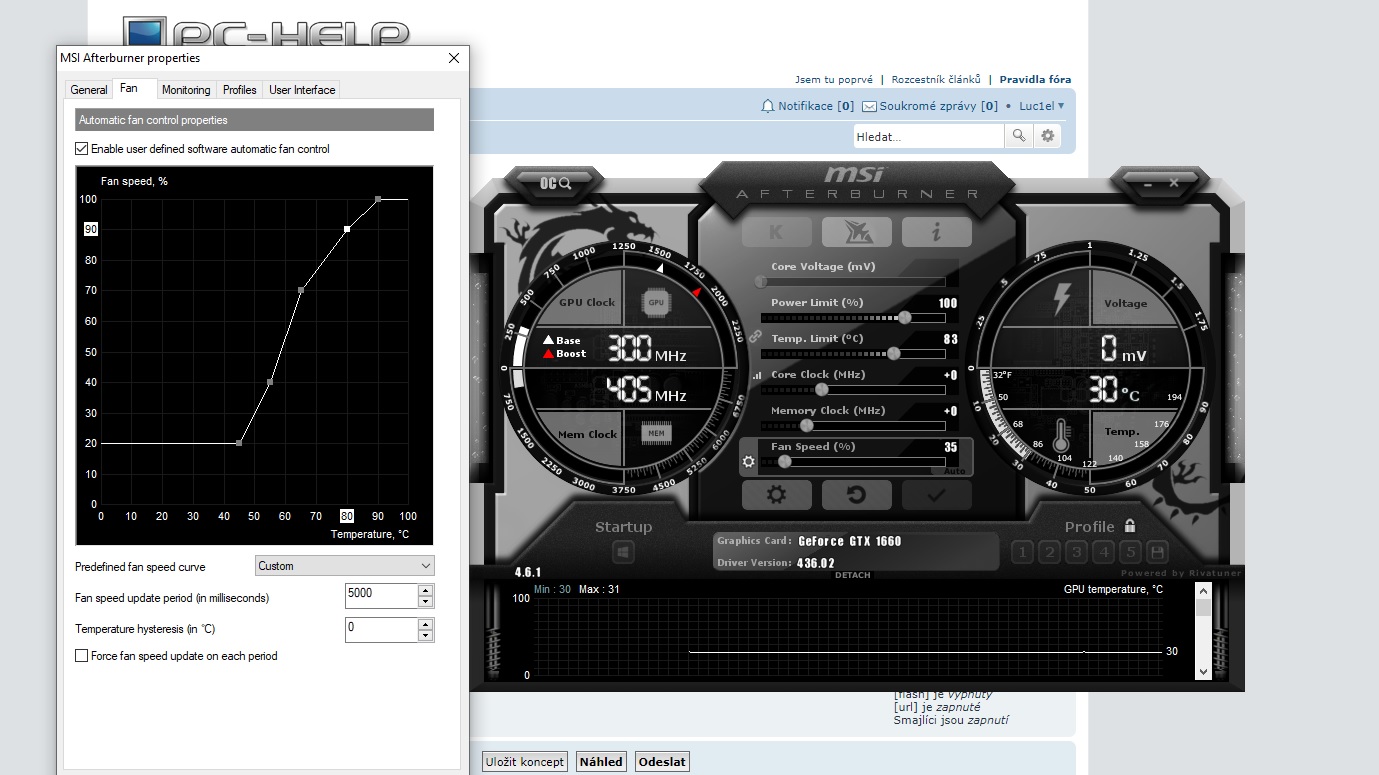Toggle the fan speed Auto mode
1379x775 pixels.
[x=954, y=470]
